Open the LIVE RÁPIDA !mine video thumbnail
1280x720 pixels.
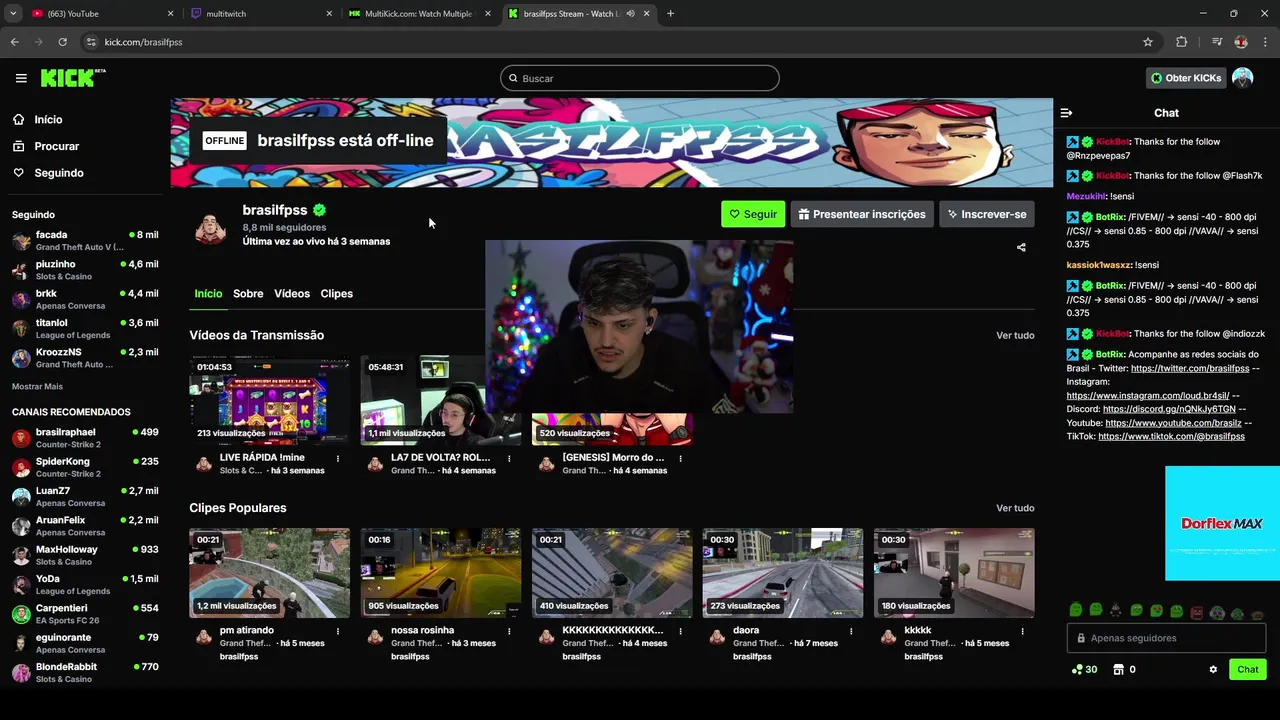pos(269,400)
